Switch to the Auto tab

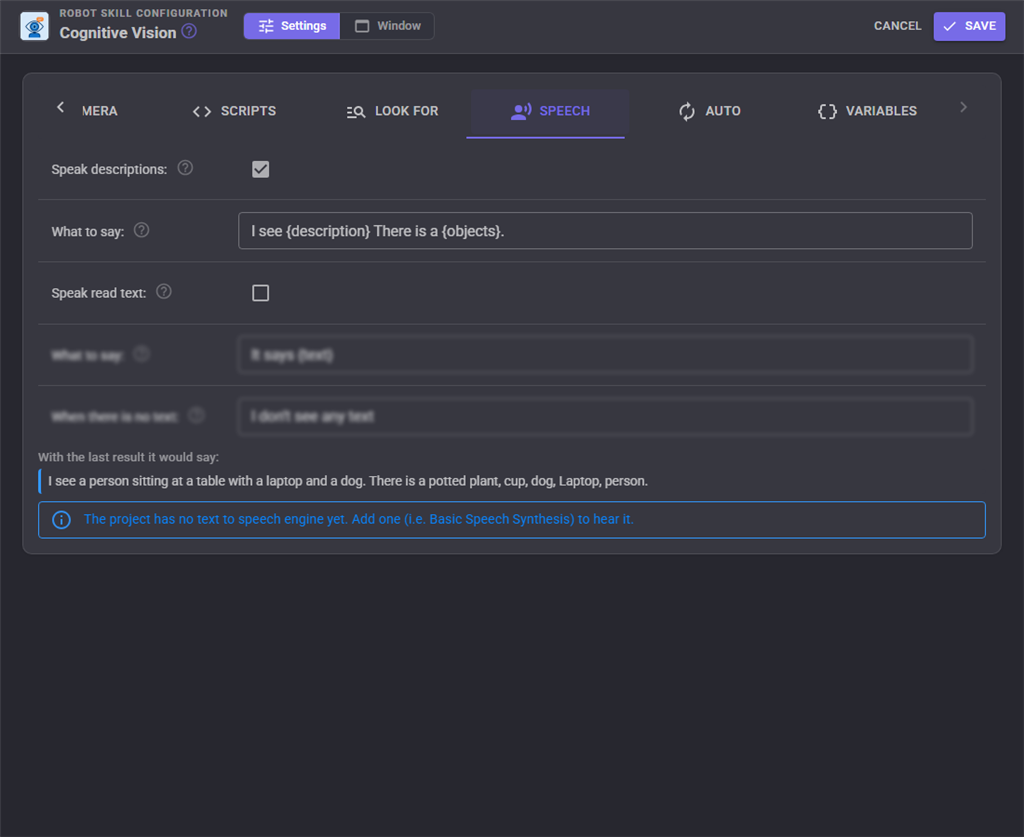(709, 112)
